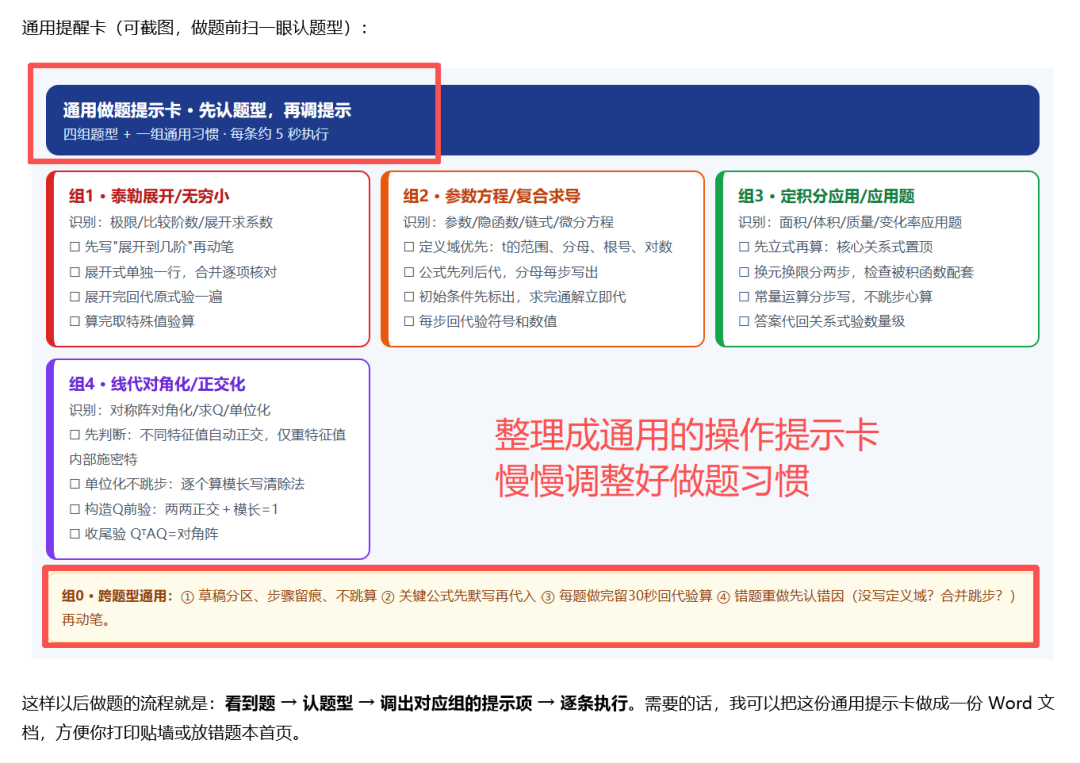This screenshot has width=1080, height=763.
Task: Select the line 识别：参数/隐函数/链式/微分方程
Action: click(x=508, y=222)
